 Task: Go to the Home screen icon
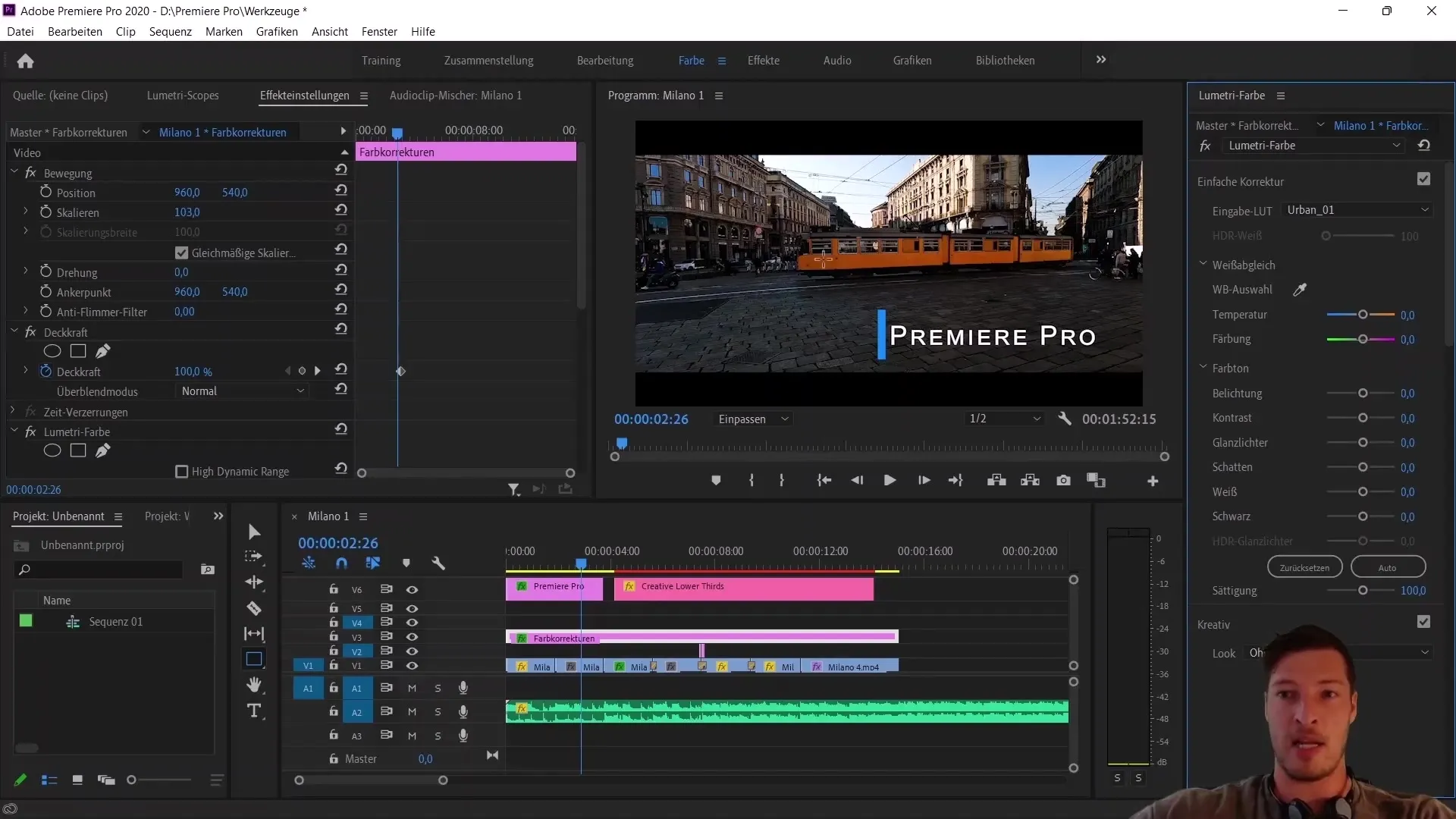(25, 61)
